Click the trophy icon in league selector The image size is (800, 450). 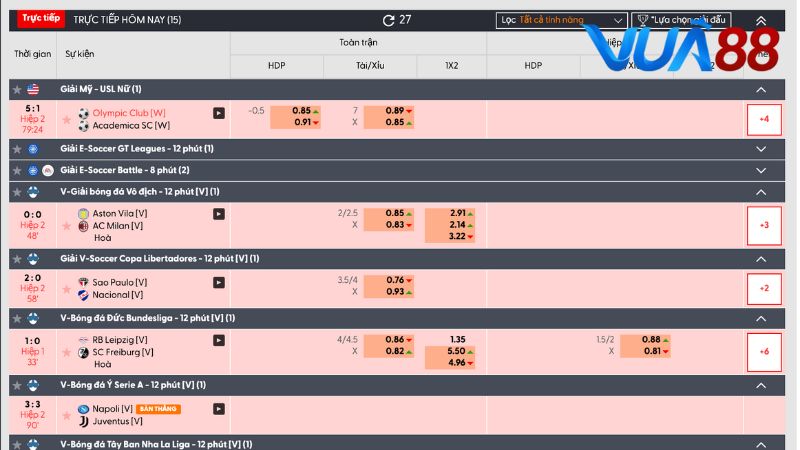pyautogui.click(x=641, y=20)
